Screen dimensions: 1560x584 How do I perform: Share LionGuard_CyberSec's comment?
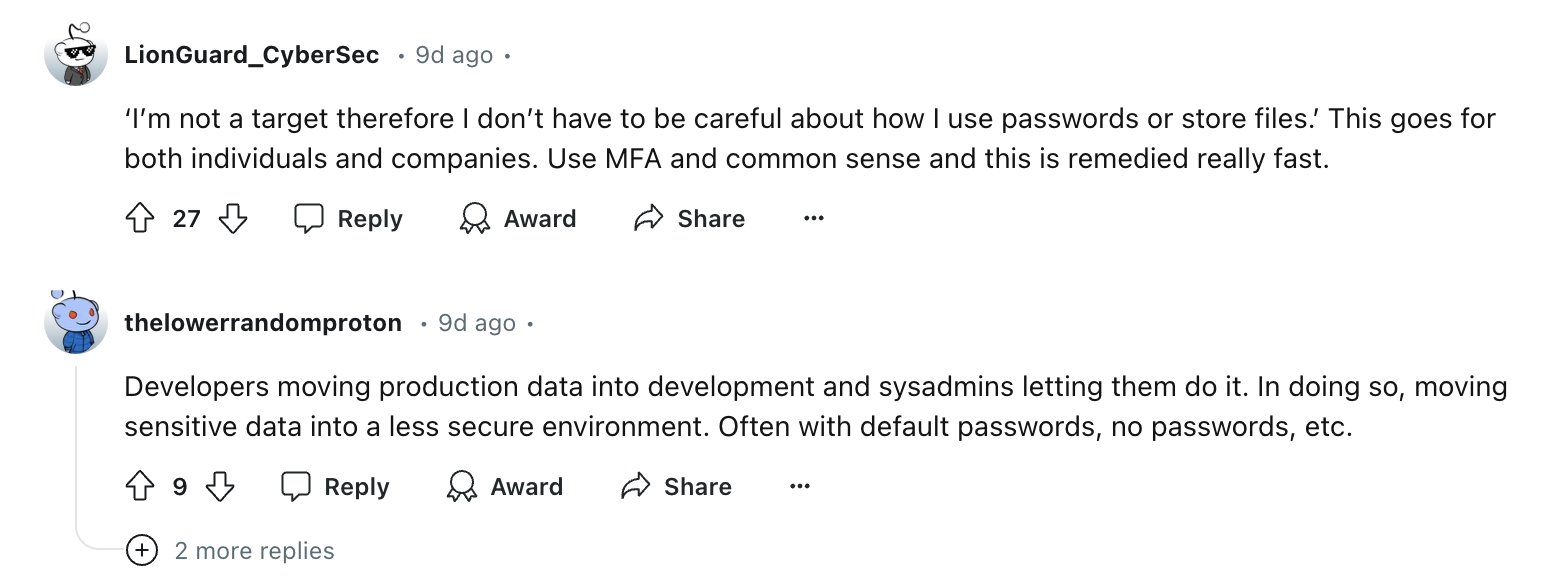pyautogui.click(x=690, y=219)
